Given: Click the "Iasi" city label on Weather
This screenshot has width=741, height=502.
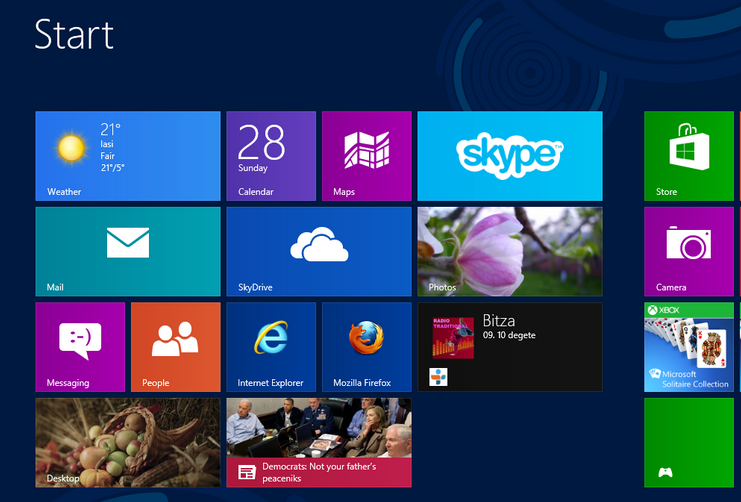Looking at the screenshot, I should click(x=107, y=144).
